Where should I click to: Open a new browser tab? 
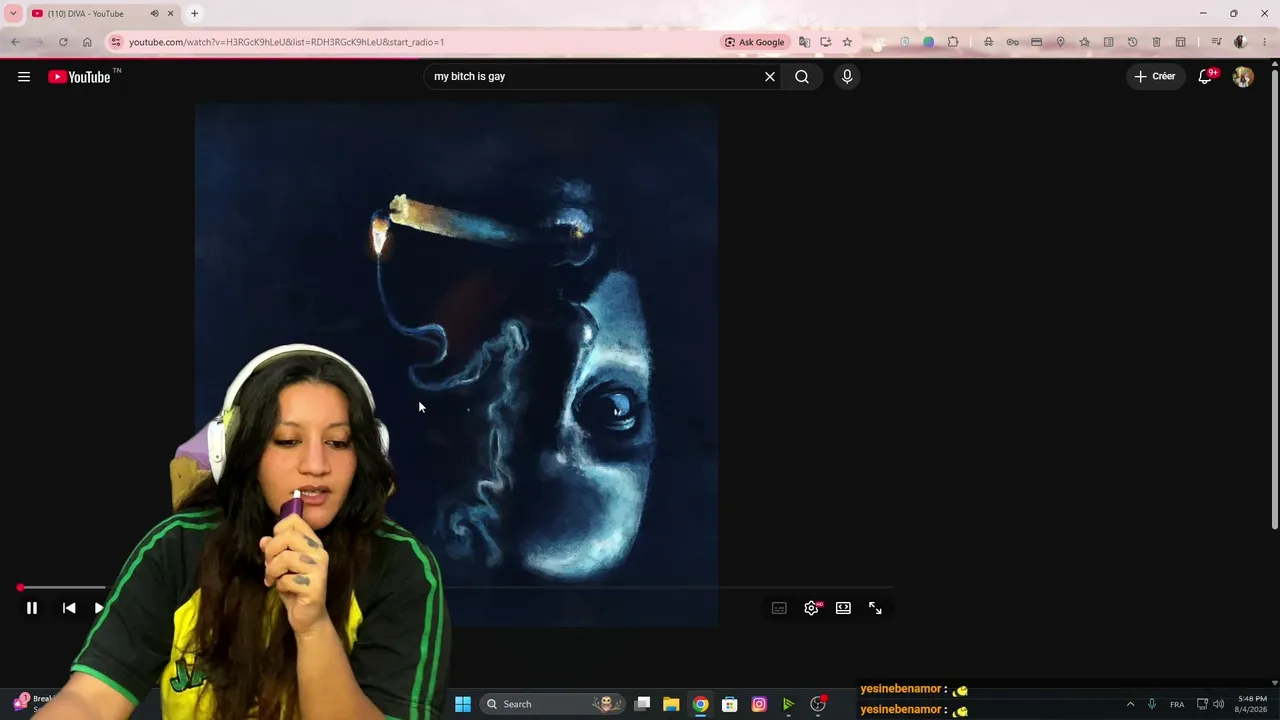[194, 14]
